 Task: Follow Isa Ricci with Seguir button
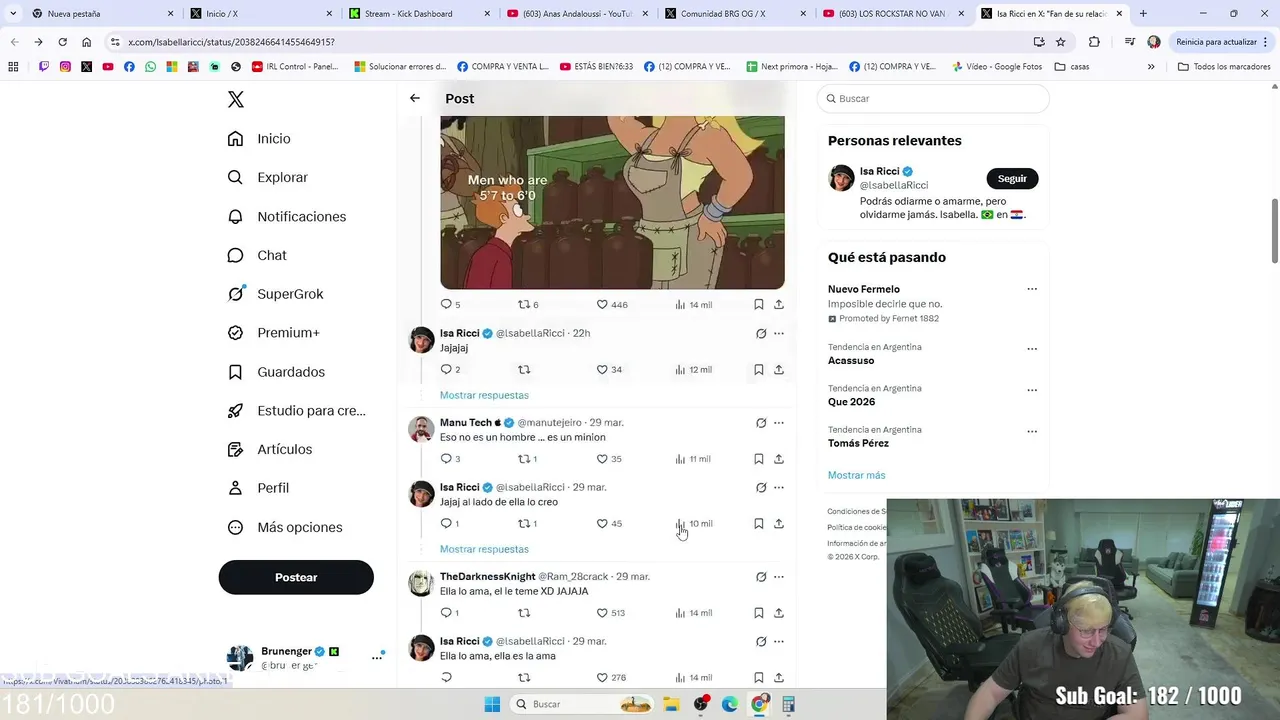[1012, 179]
